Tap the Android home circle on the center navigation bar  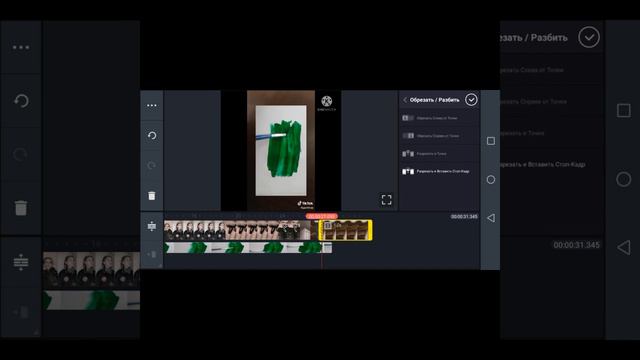(x=491, y=180)
